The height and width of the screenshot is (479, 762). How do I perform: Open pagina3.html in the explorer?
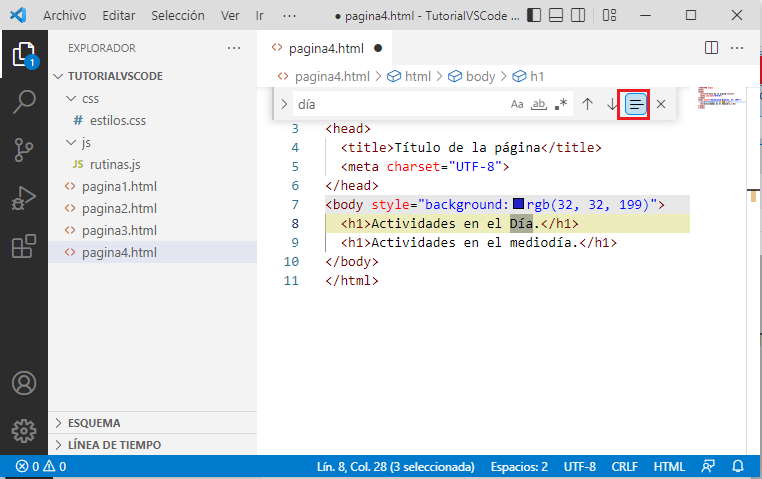click(120, 230)
